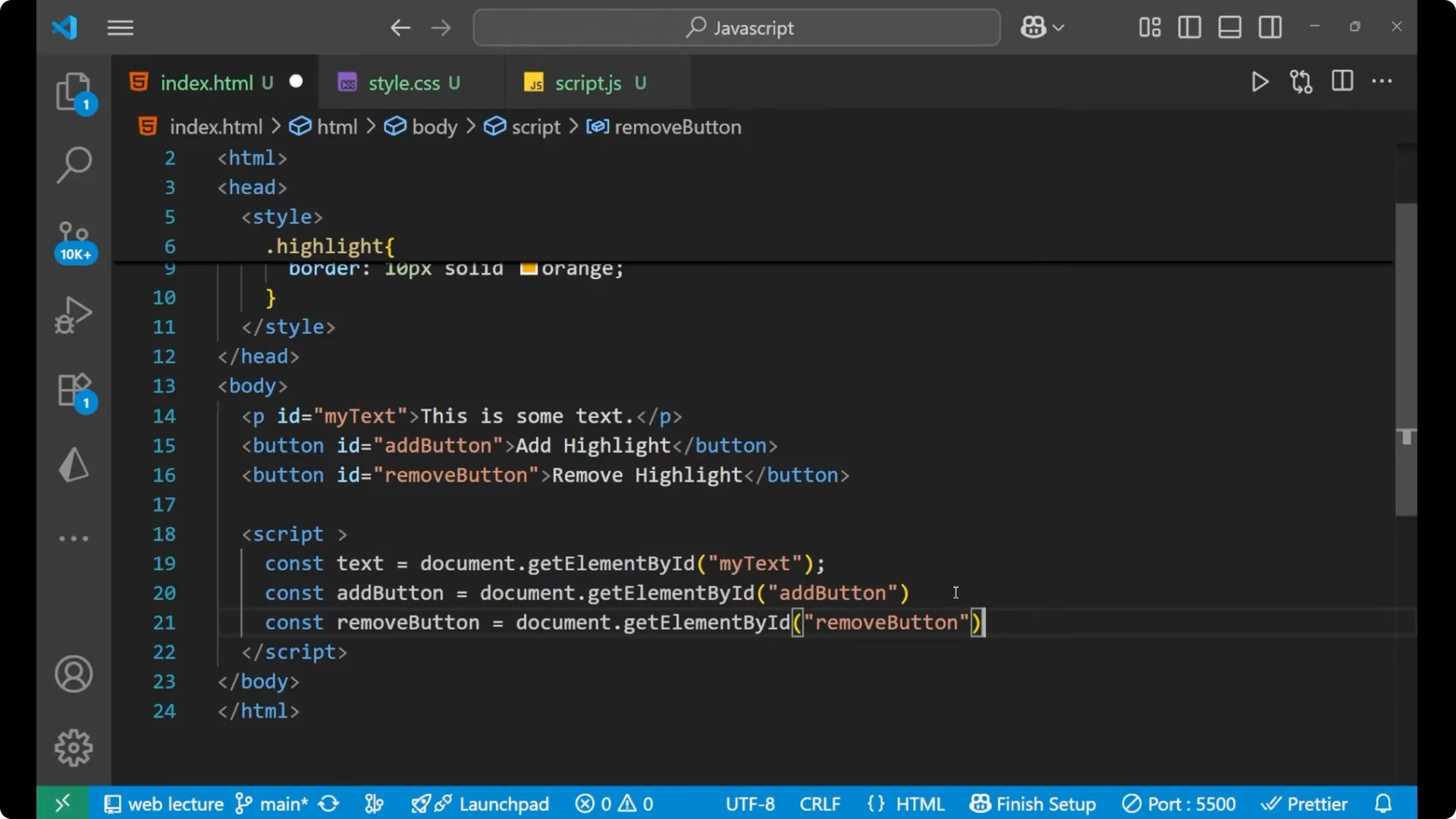The width and height of the screenshot is (1456, 819).
Task: Open the hamburger application menu
Action: pyautogui.click(x=120, y=28)
